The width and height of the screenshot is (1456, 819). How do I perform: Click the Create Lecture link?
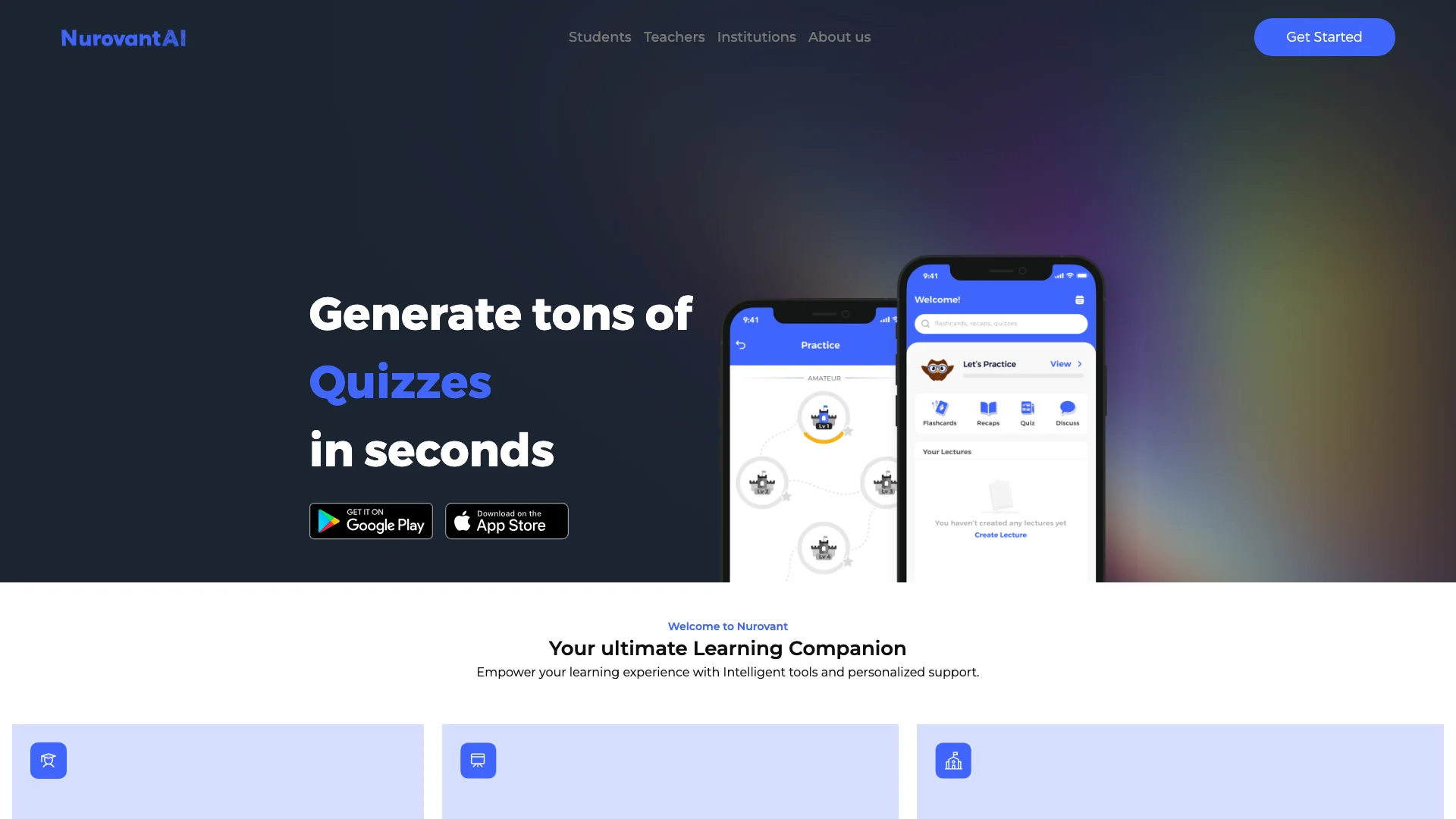[1000, 534]
